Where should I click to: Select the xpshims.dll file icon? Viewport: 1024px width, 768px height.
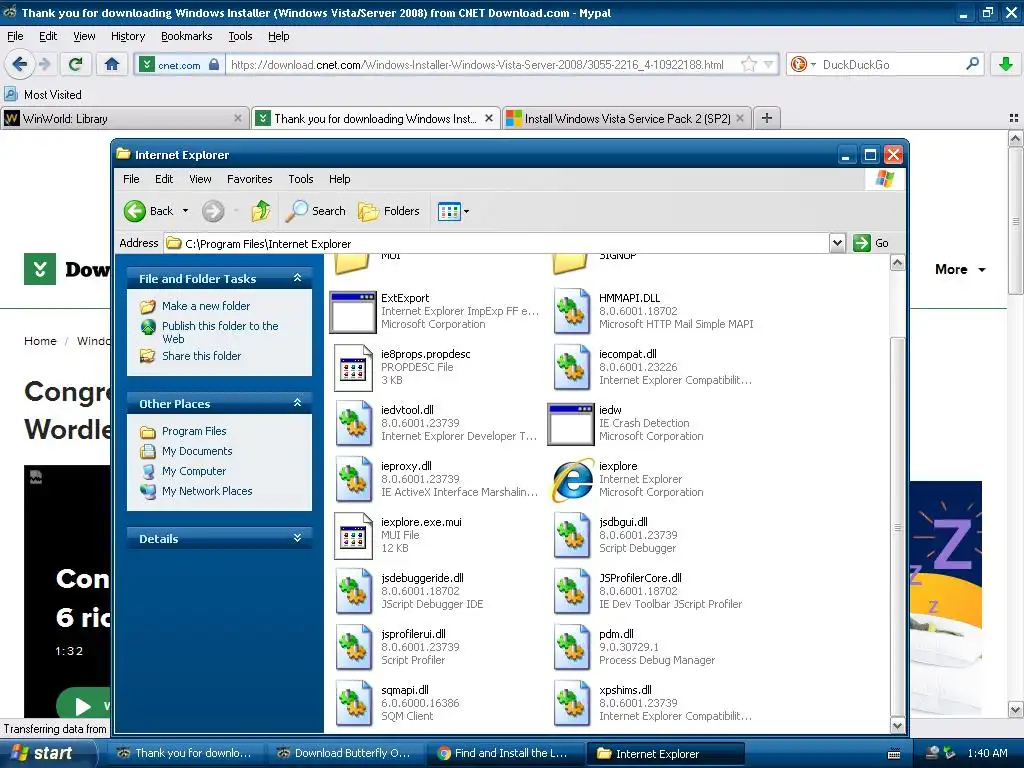click(x=572, y=705)
